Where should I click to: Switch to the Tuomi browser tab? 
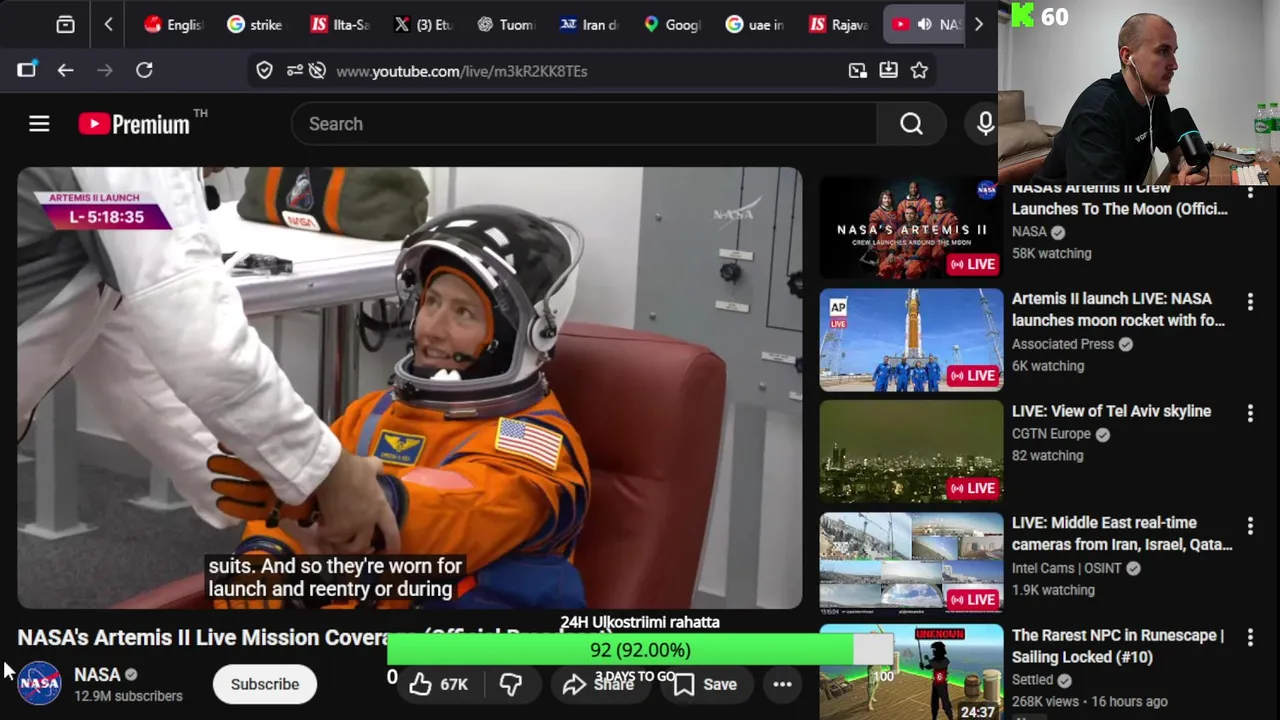(x=505, y=24)
